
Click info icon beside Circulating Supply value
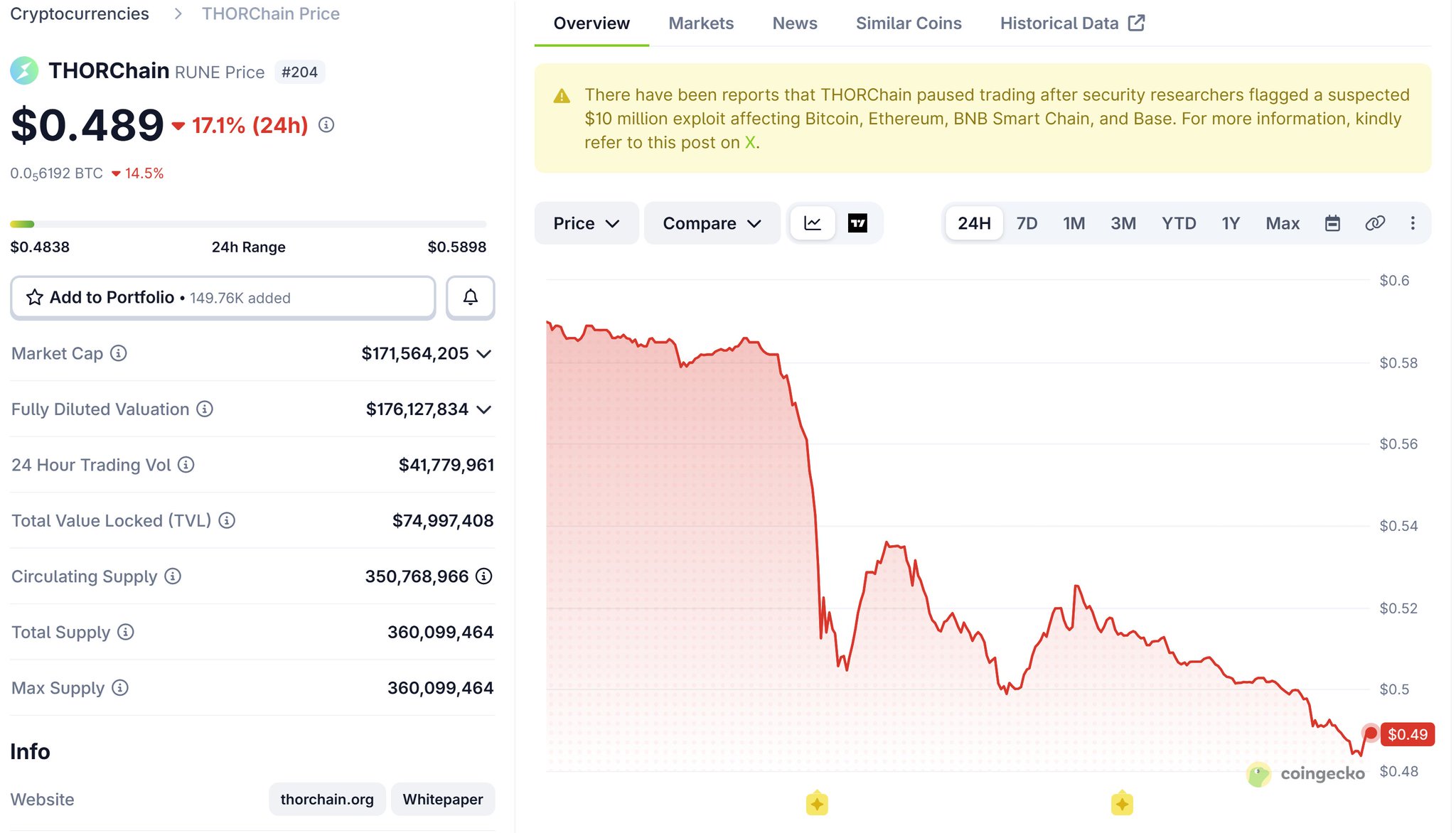[x=483, y=576]
